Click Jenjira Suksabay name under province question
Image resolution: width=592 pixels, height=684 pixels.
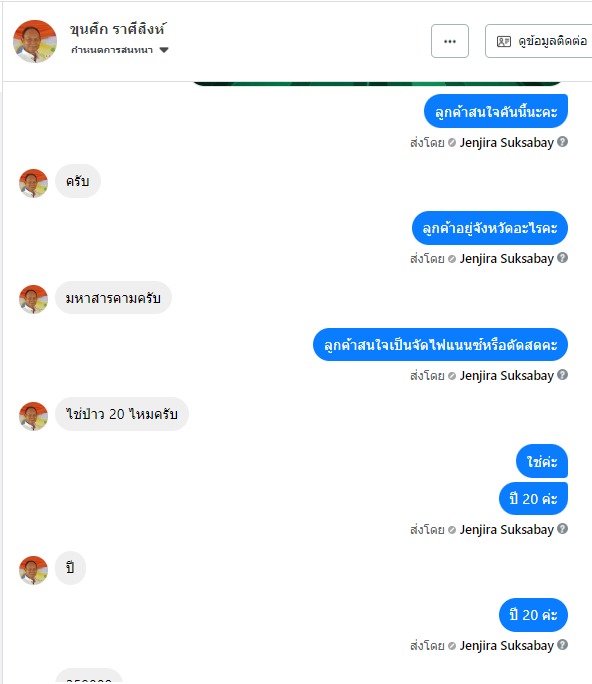tap(506, 259)
